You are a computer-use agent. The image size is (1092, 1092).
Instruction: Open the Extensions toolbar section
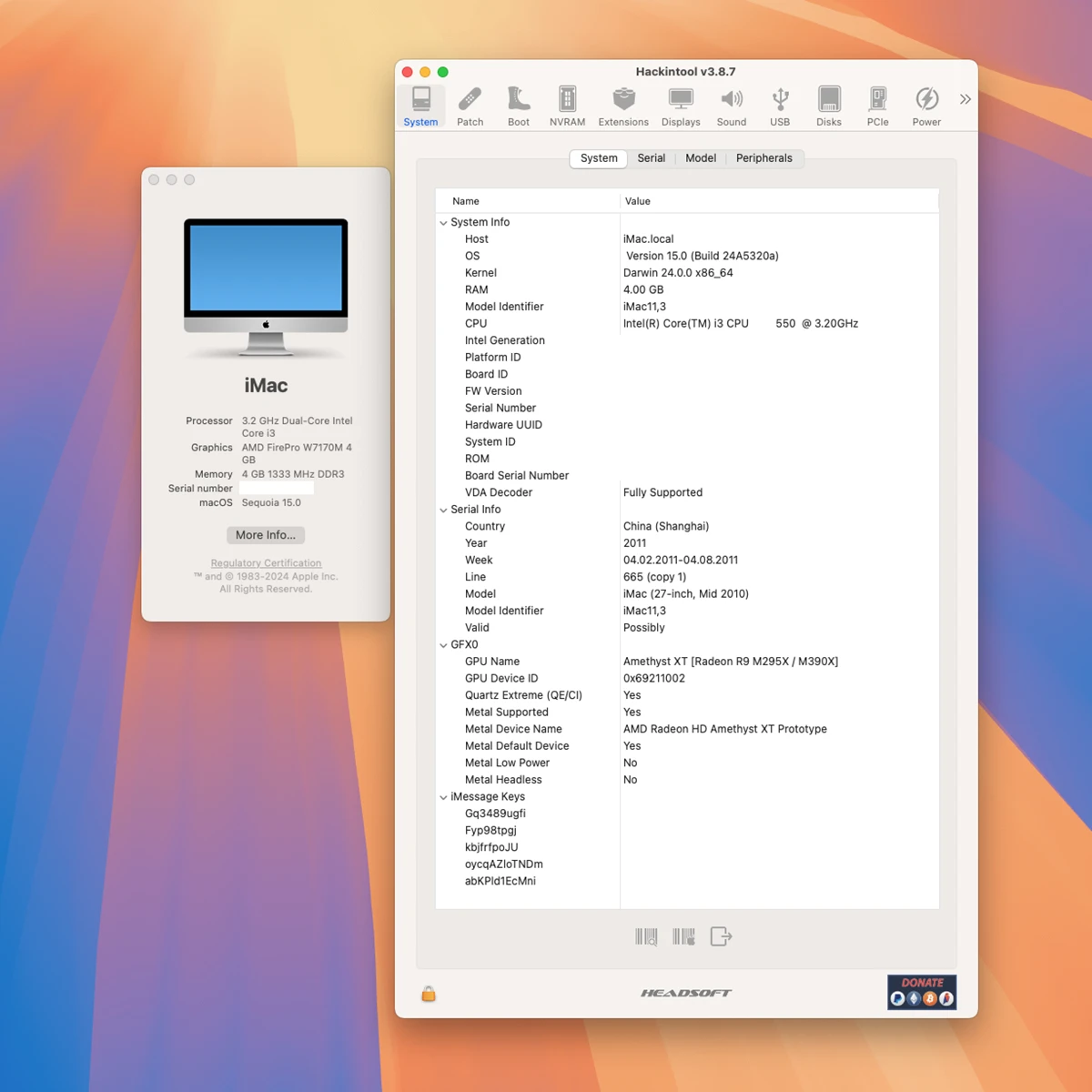click(623, 106)
